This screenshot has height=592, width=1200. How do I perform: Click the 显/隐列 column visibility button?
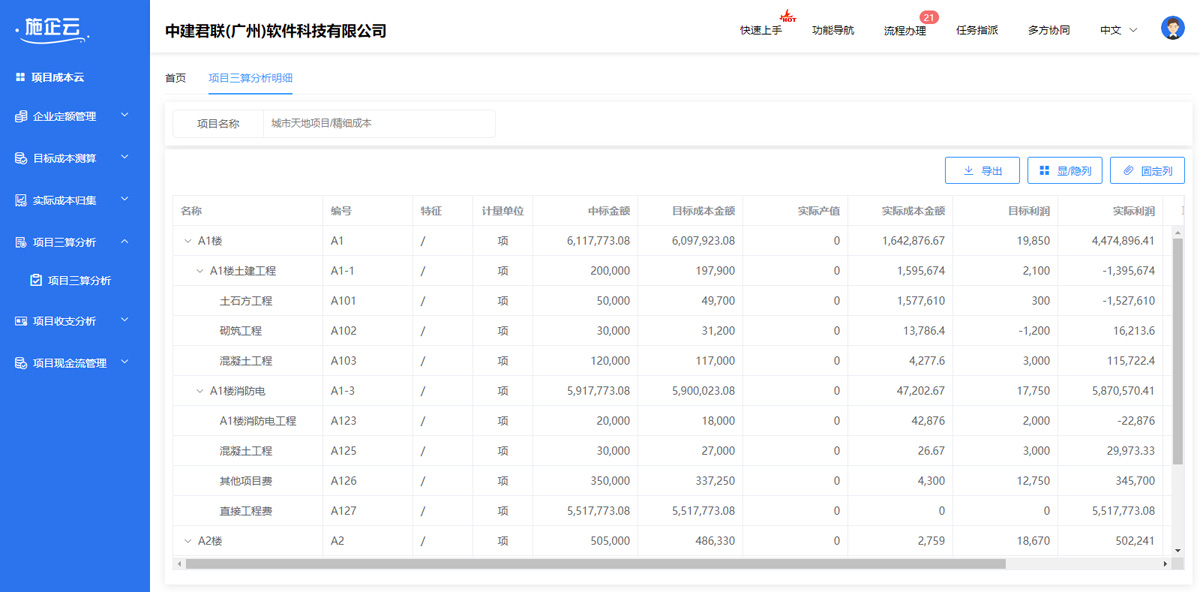pos(1064,171)
